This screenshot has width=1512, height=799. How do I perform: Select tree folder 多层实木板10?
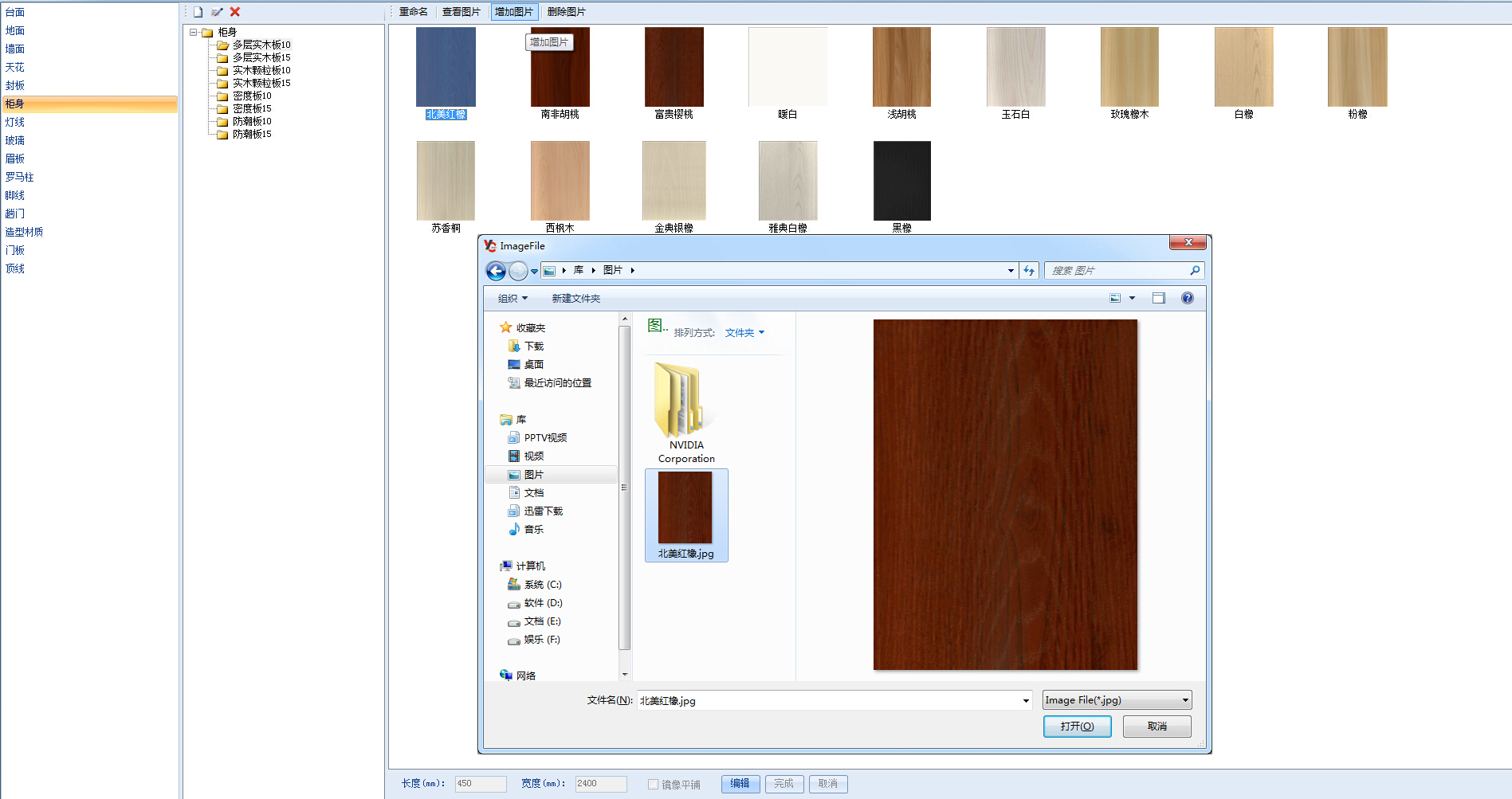point(261,45)
